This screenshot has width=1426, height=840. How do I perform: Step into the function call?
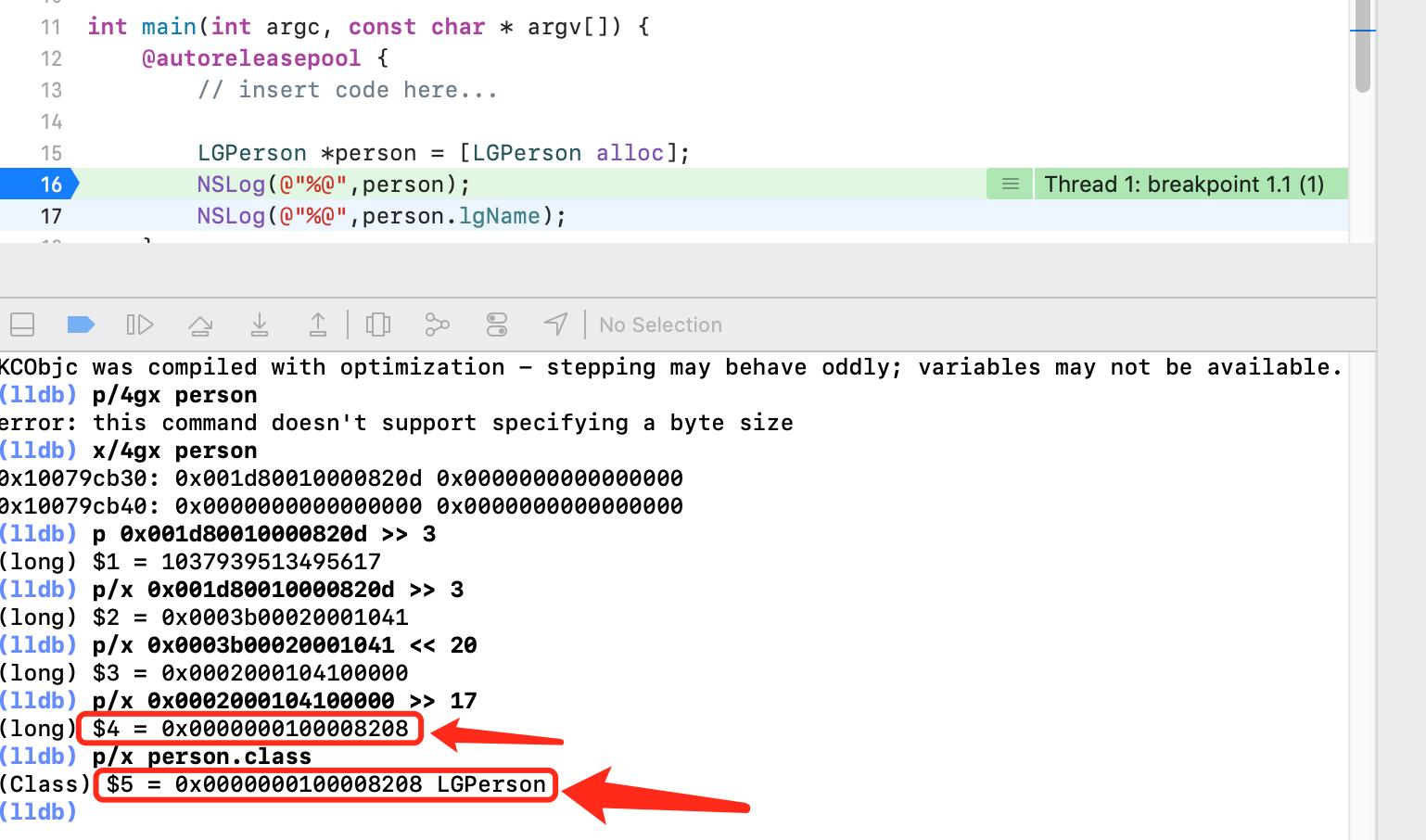(x=260, y=325)
